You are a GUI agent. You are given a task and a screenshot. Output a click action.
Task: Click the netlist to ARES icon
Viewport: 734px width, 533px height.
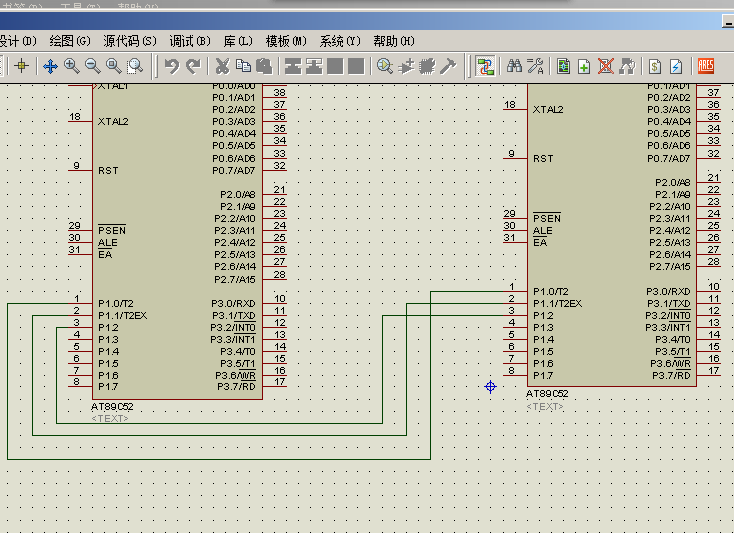tap(705, 66)
